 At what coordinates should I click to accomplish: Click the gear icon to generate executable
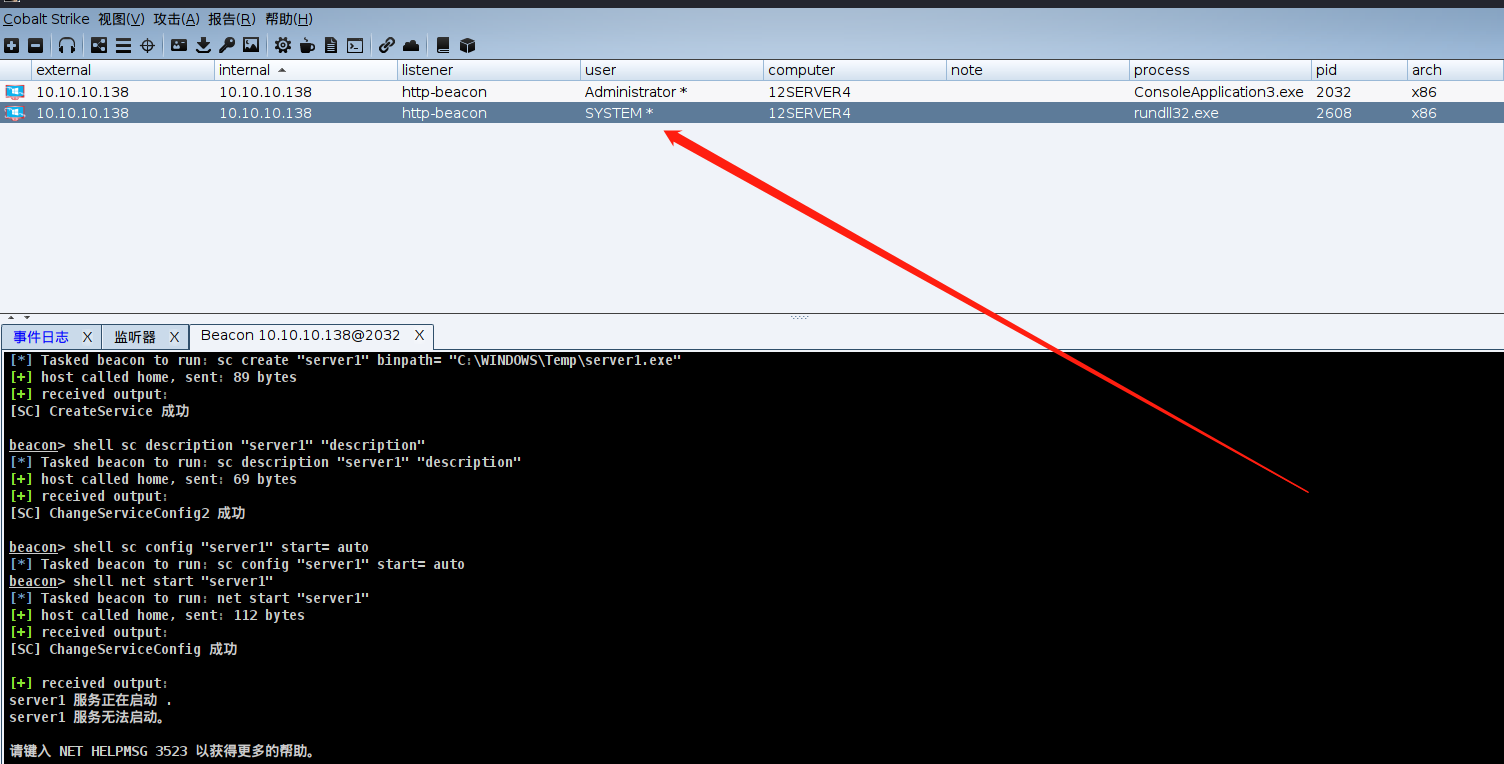[x=283, y=45]
